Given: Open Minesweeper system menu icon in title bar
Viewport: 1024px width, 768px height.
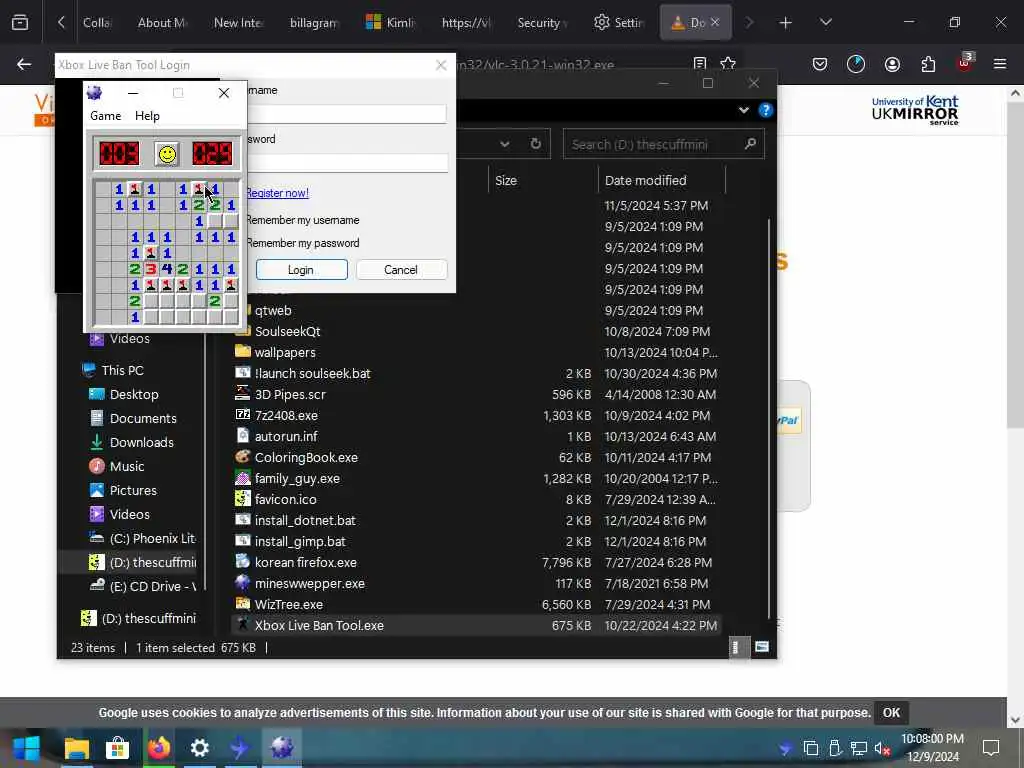Looking at the screenshot, I should coord(95,93).
